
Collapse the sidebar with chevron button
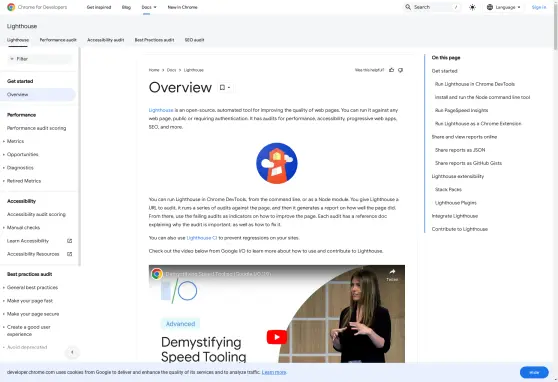(72, 352)
